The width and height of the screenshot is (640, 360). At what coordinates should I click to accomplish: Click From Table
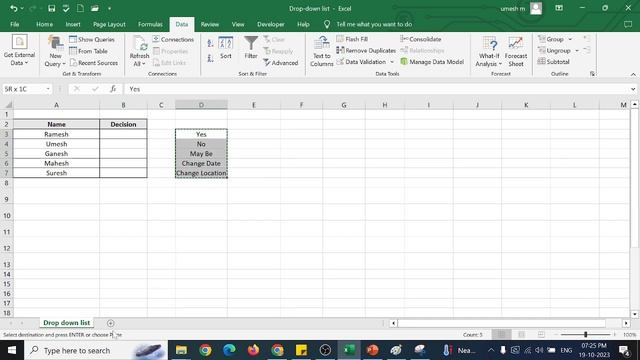click(89, 51)
